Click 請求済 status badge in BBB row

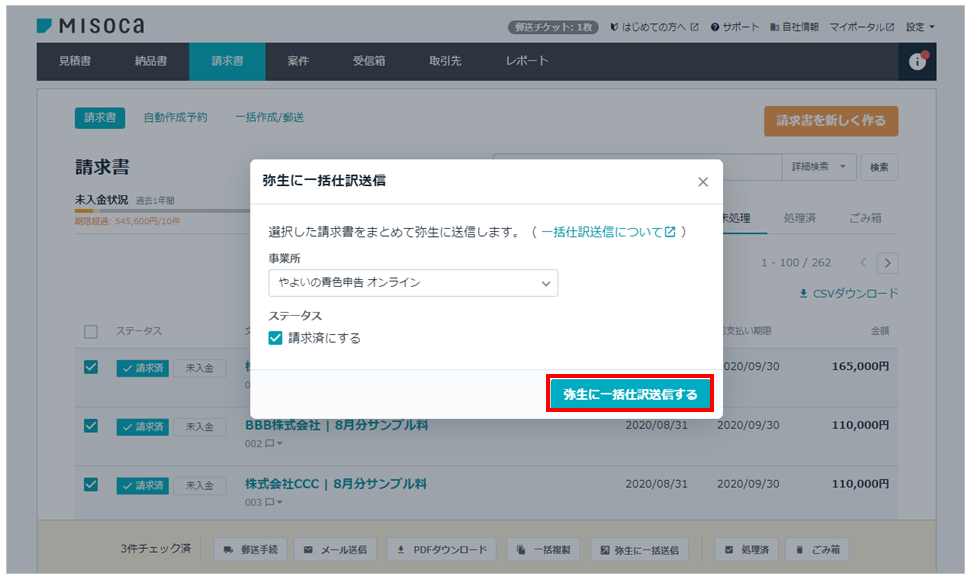[x=142, y=427]
